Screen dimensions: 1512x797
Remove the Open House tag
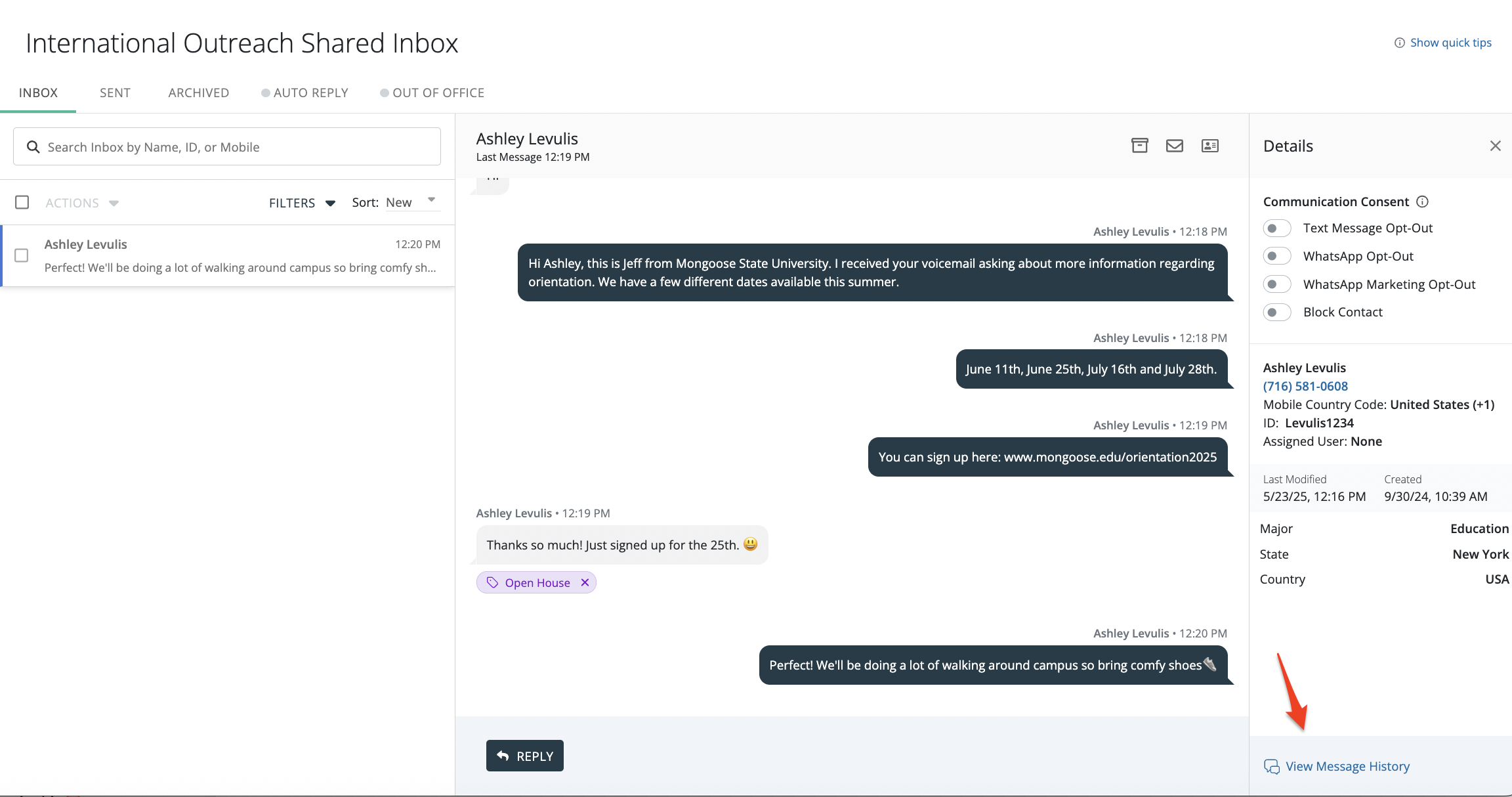pos(585,582)
